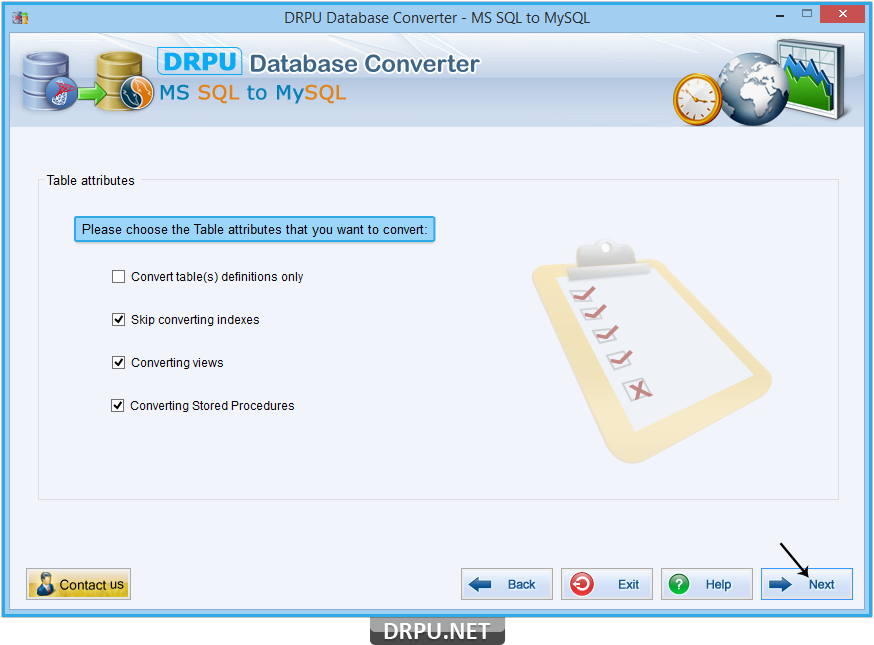
Task: Click the chart graph icon in header
Action: [813, 79]
